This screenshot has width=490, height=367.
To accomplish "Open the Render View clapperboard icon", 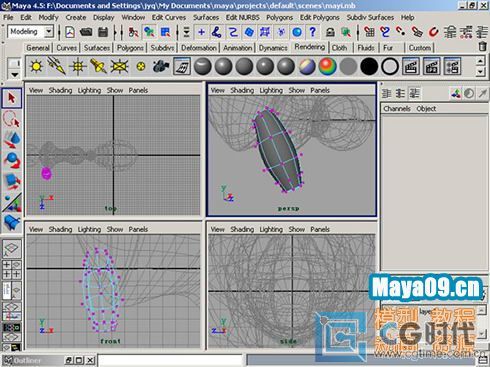I will tap(411, 66).
